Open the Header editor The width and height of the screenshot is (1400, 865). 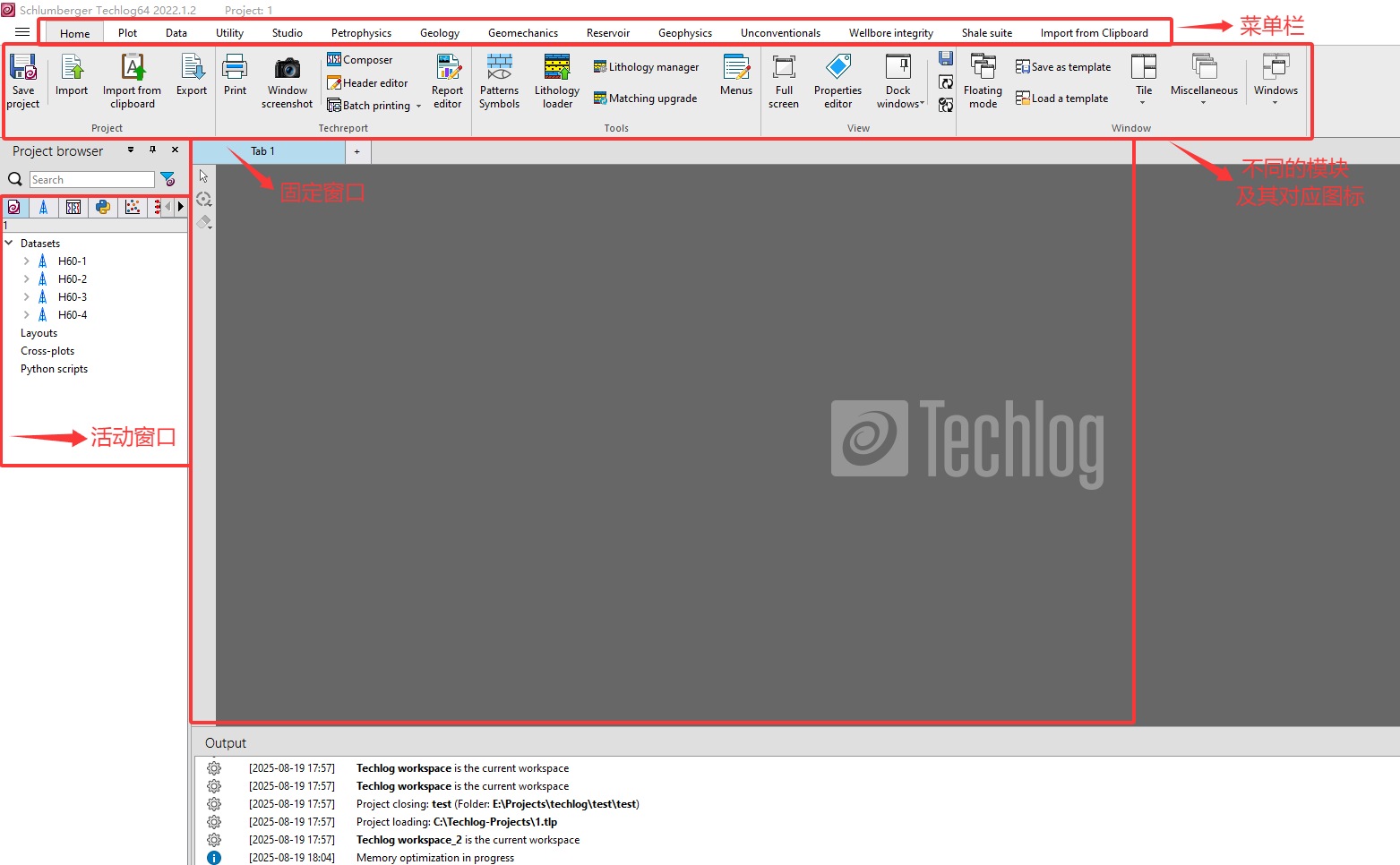click(367, 83)
